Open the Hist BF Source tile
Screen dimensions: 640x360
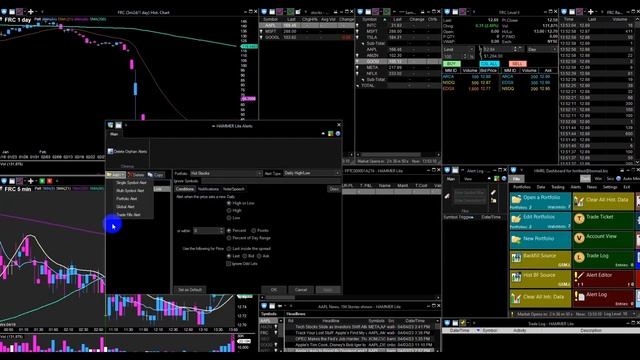[x=540, y=278]
